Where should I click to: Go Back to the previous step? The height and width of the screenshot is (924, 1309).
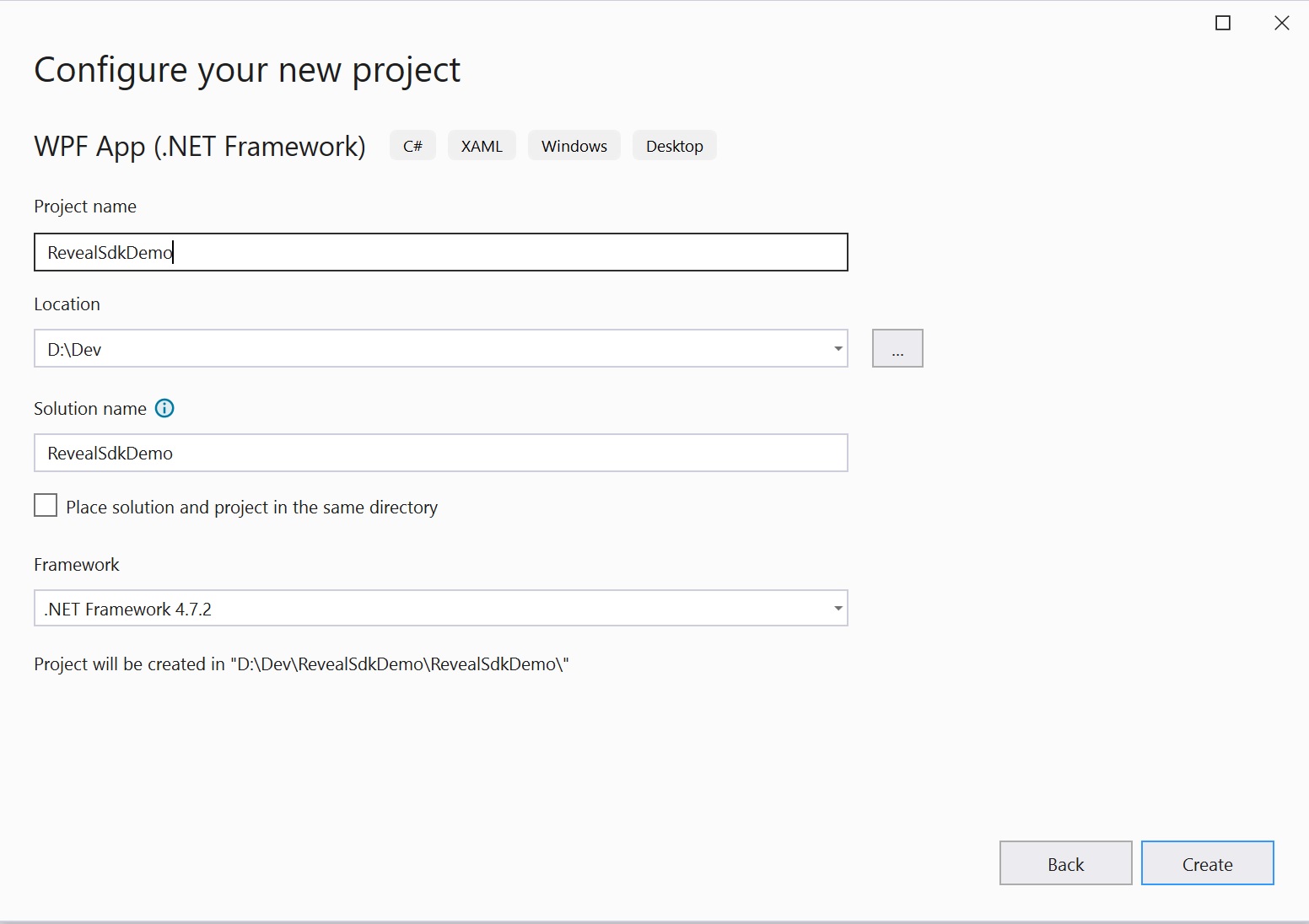1065,863
